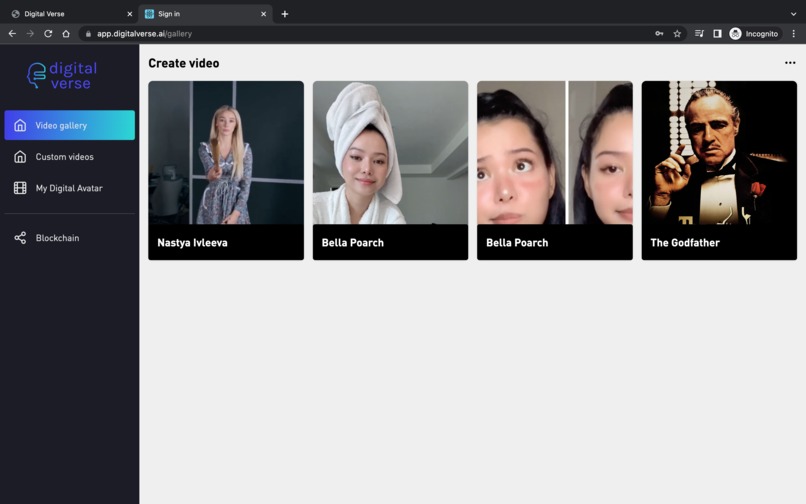Click the film strip icon for My Digital Avatar
The height and width of the screenshot is (504, 806).
20,188
